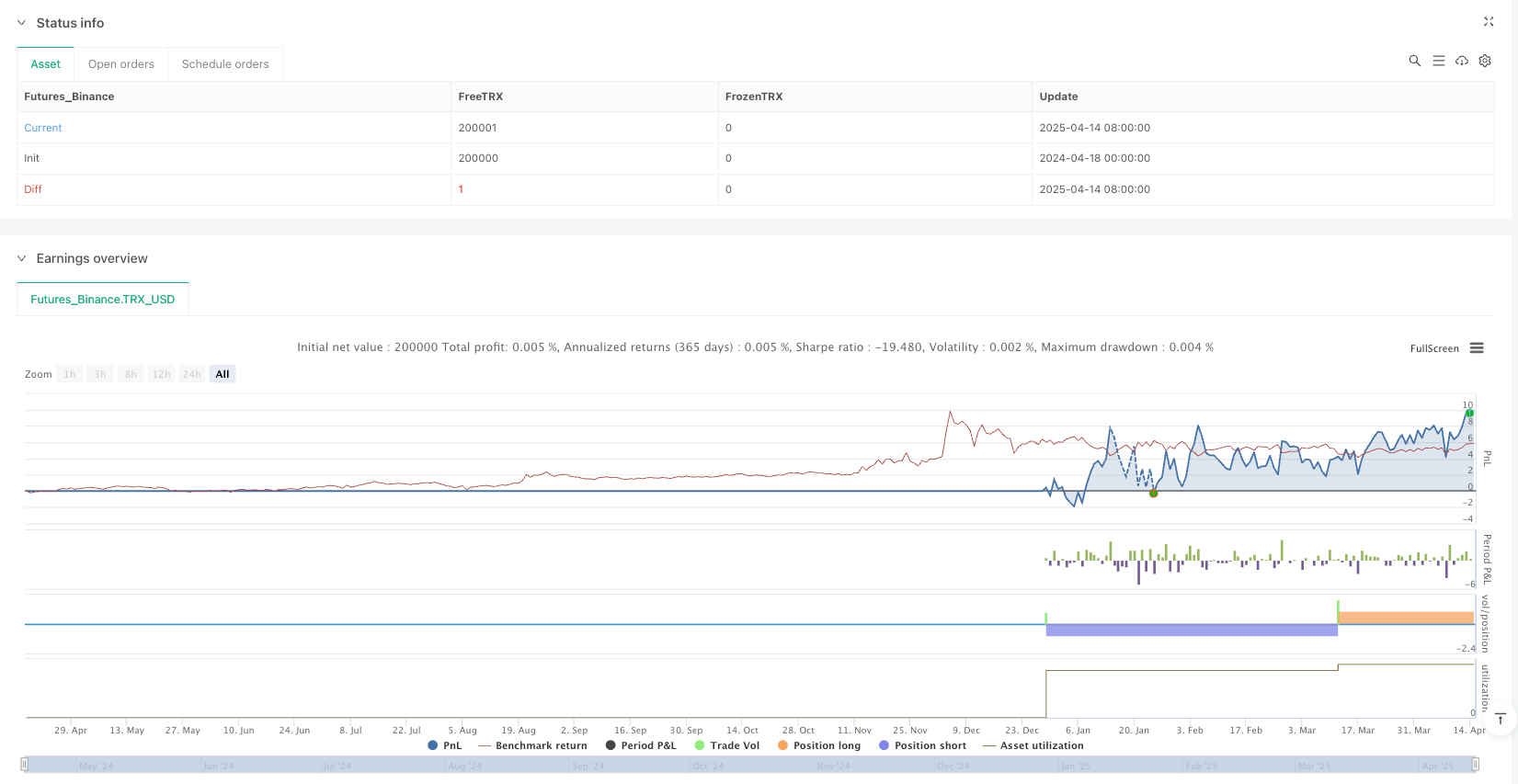Open the chart hamburger menu icon
1518x784 pixels.
1477,348
